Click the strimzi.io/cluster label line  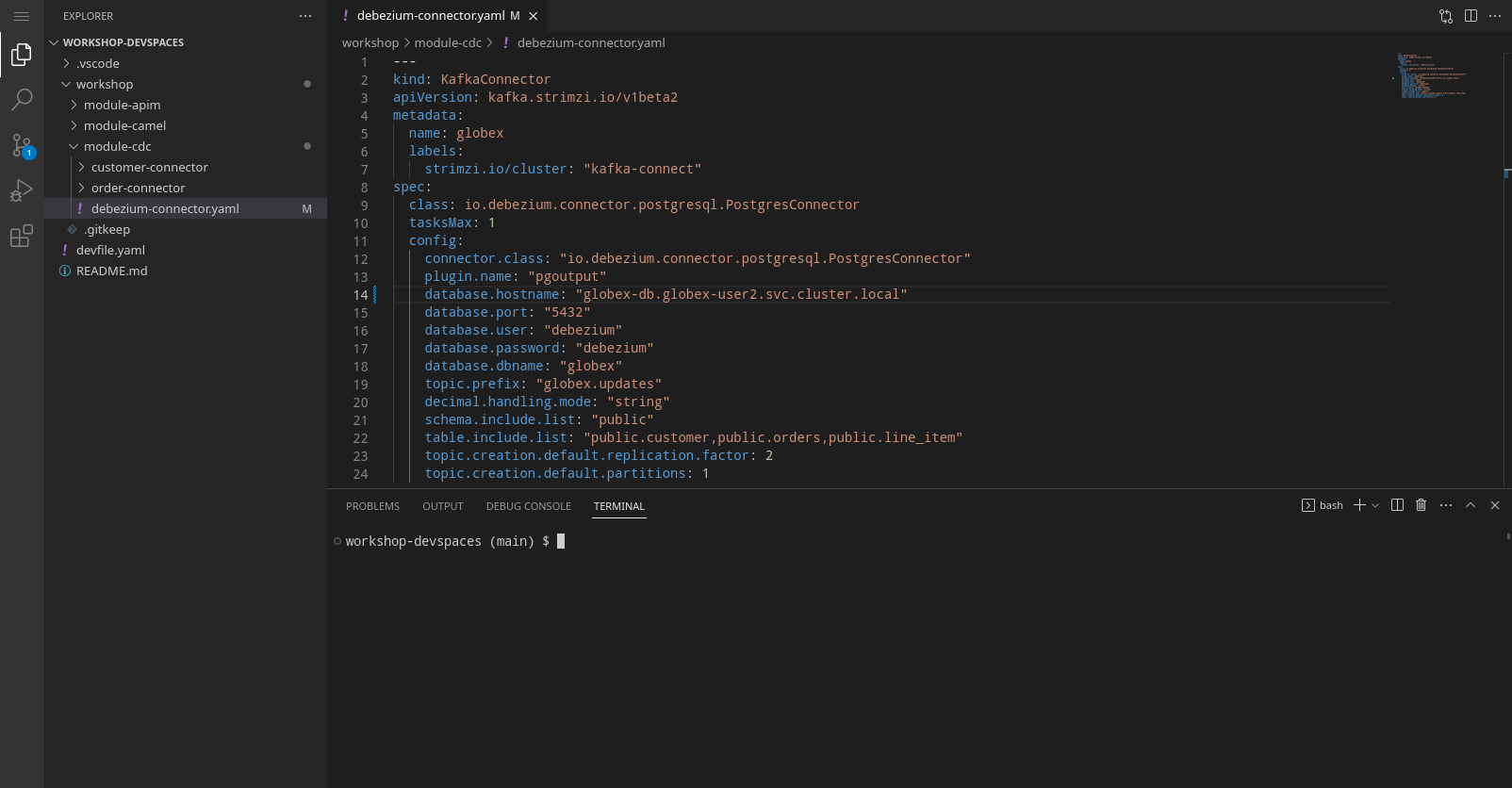pyautogui.click(x=563, y=170)
